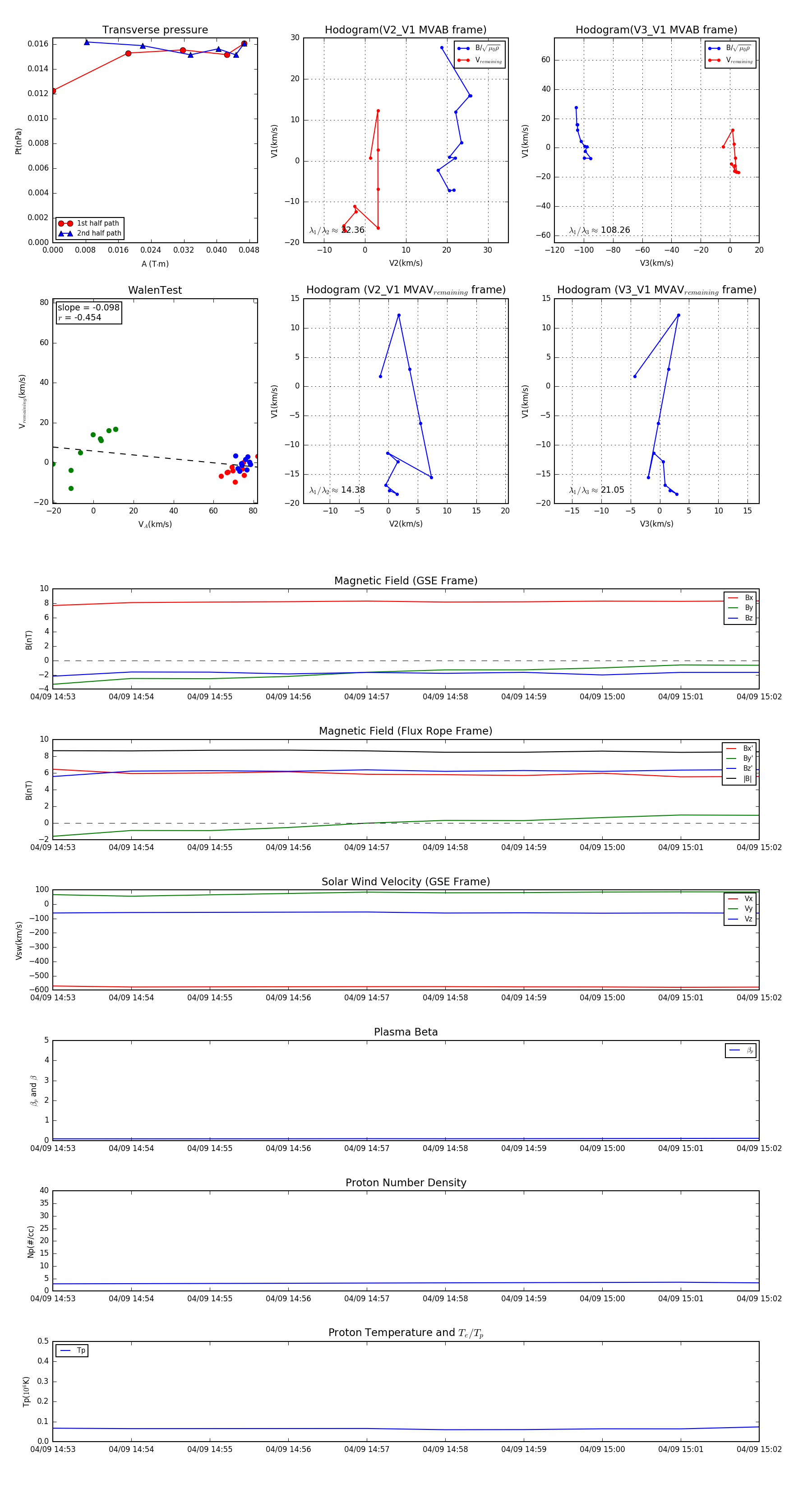Click the 'Solar Wind Velocity (GSE Frame)' title

(x=406, y=882)
